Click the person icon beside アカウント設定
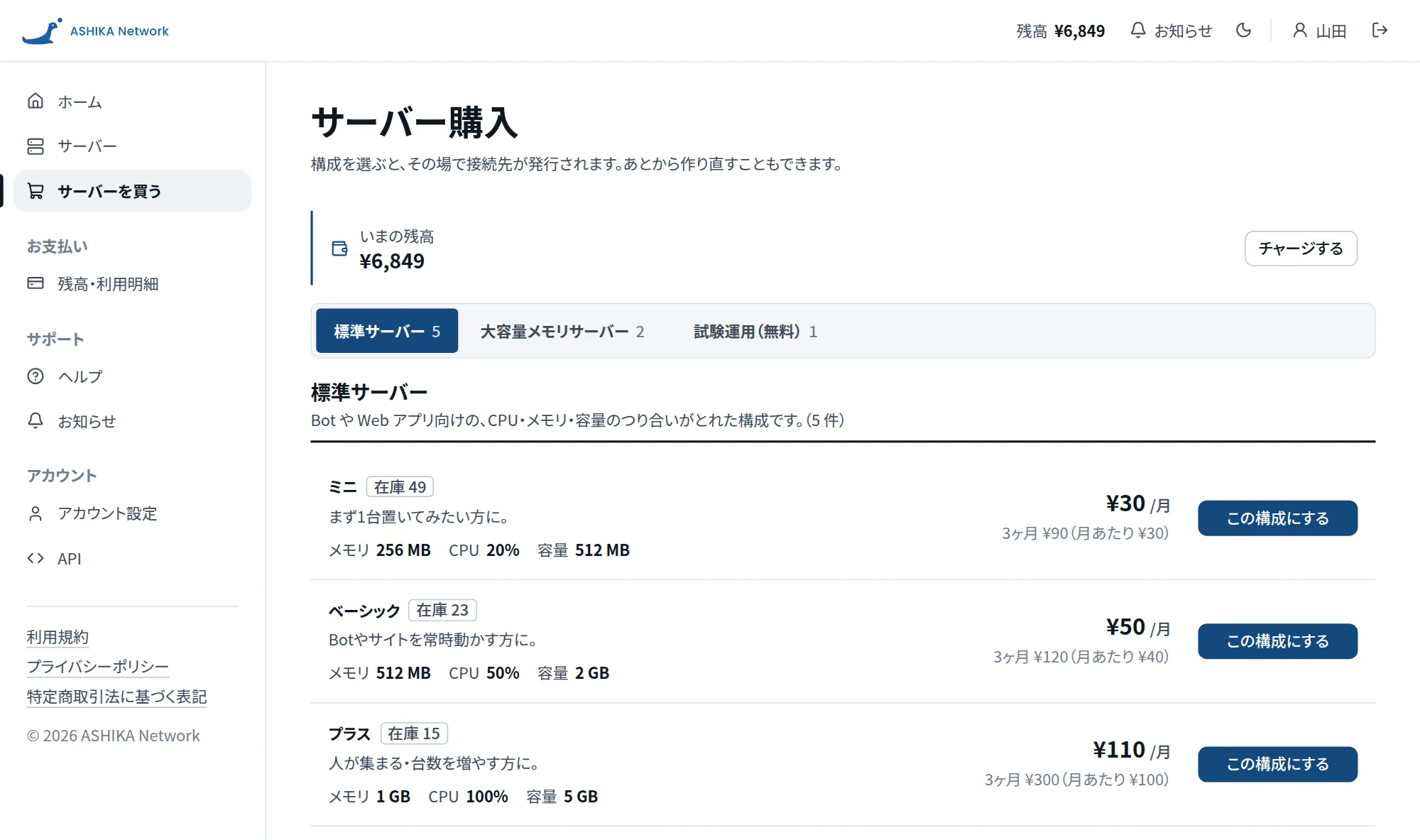The height and width of the screenshot is (840, 1420). (x=35, y=513)
